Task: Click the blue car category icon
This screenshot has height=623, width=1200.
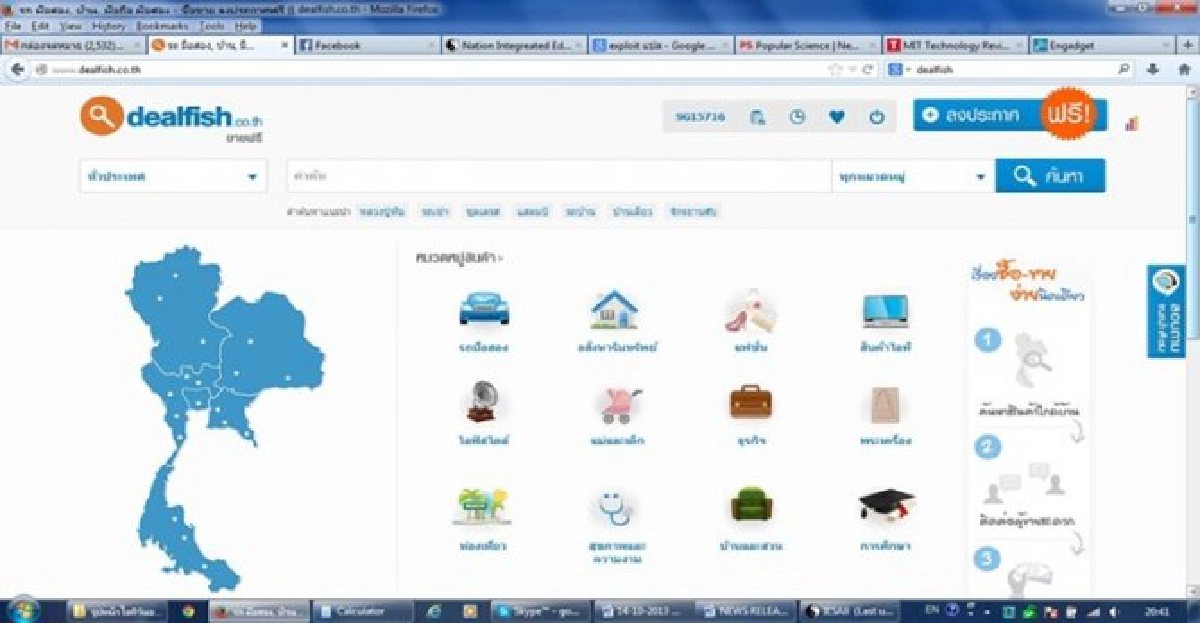Action: click(484, 310)
